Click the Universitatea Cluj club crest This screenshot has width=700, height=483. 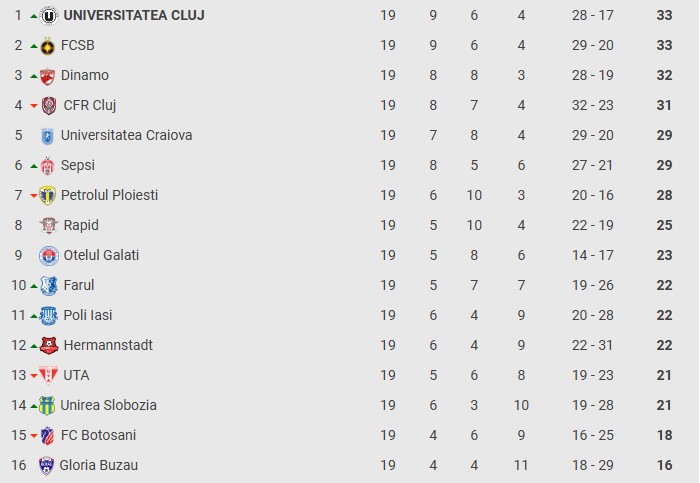(49, 16)
